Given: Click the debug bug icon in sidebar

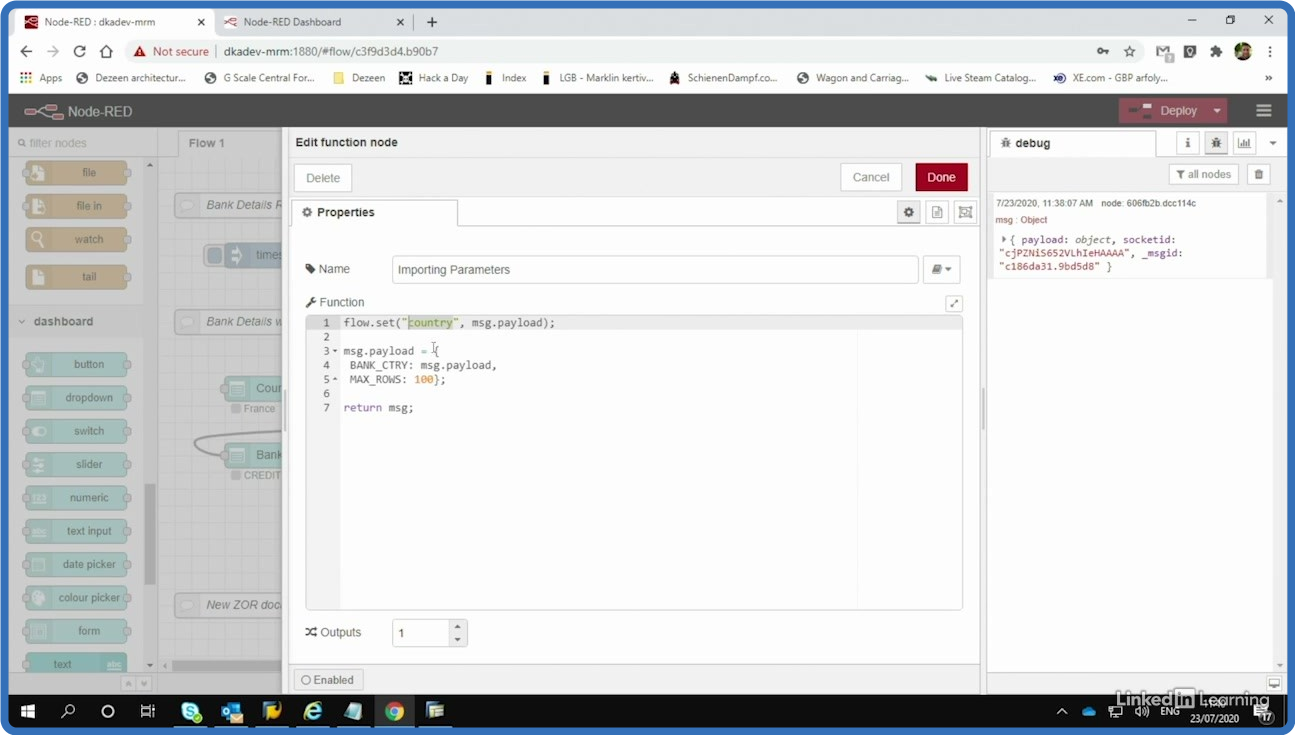Looking at the screenshot, I should 1216,143.
